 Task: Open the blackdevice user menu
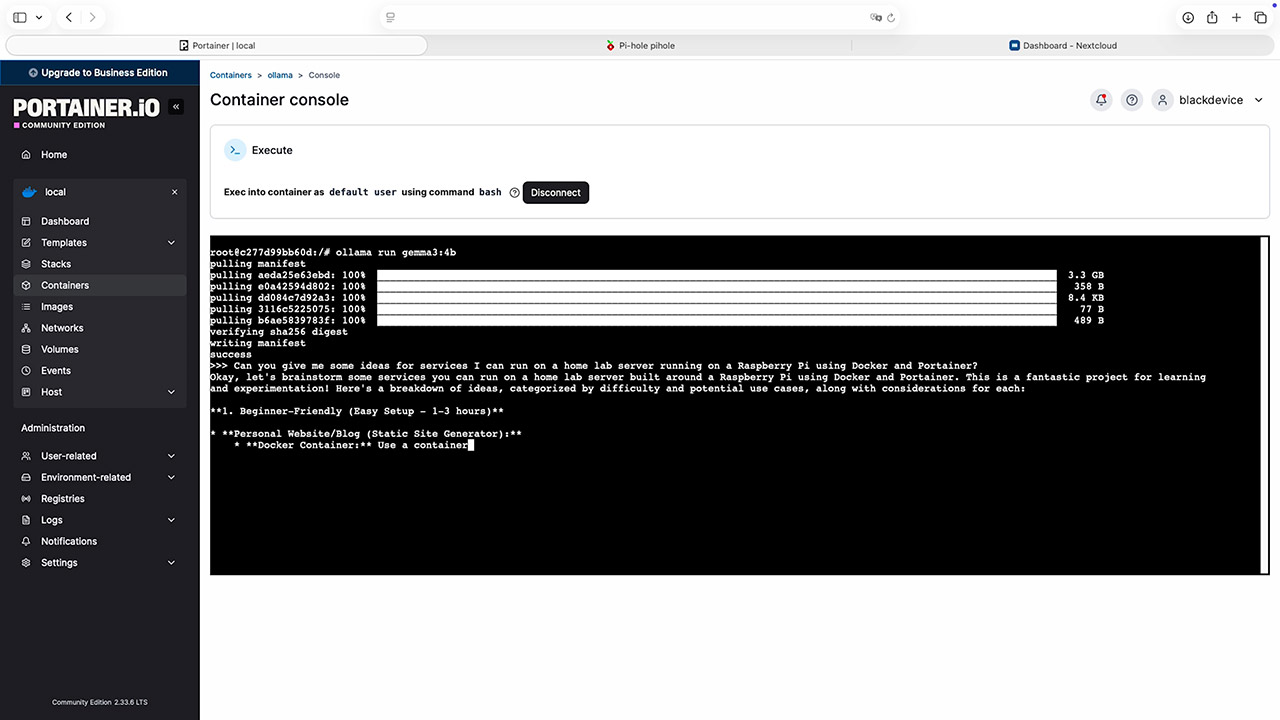(1210, 100)
